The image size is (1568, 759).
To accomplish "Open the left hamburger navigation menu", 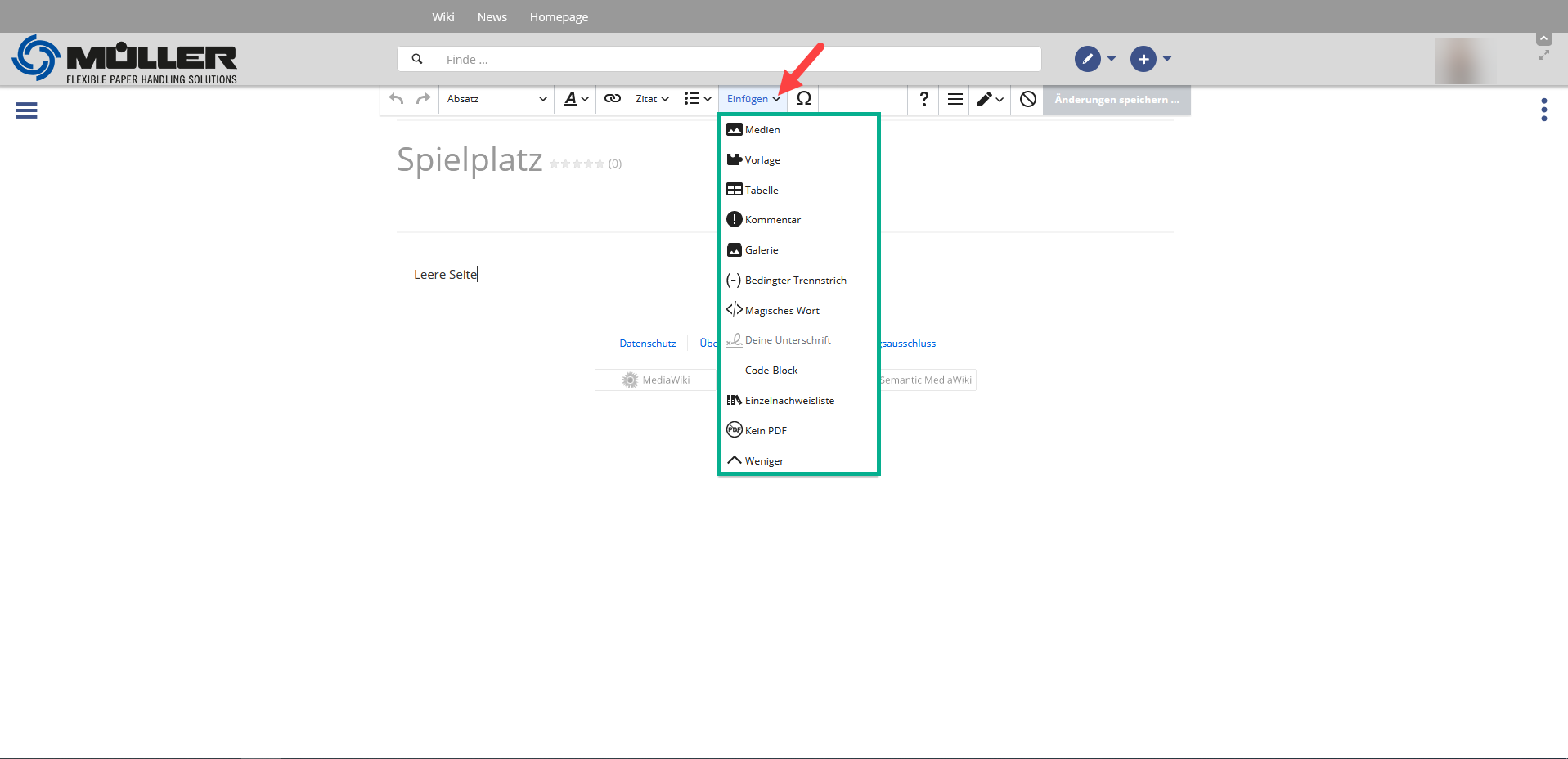I will [26, 110].
